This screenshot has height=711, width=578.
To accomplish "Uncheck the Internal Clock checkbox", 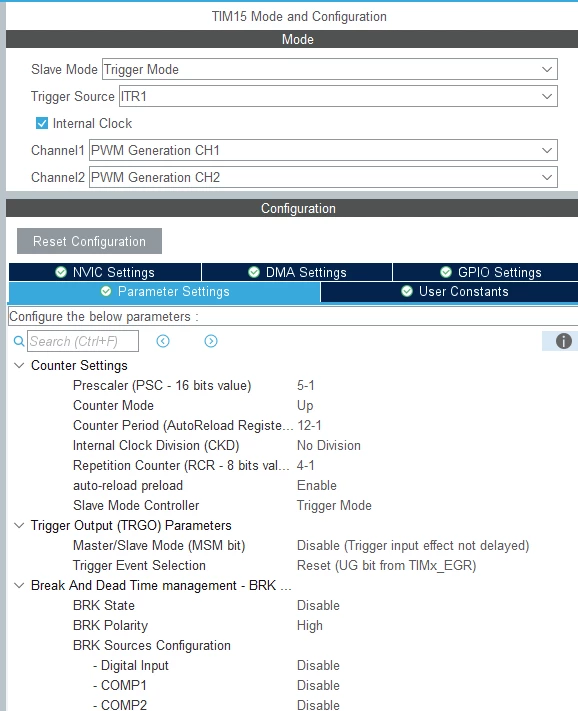I will [x=42, y=123].
